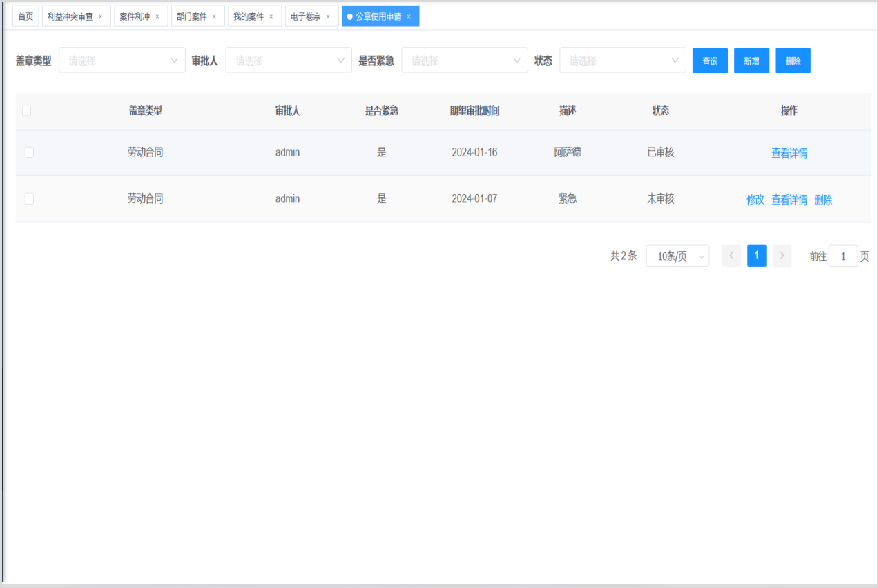Open the 状态 filter dropdown
This screenshot has width=878, height=588.
pos(623,60)
